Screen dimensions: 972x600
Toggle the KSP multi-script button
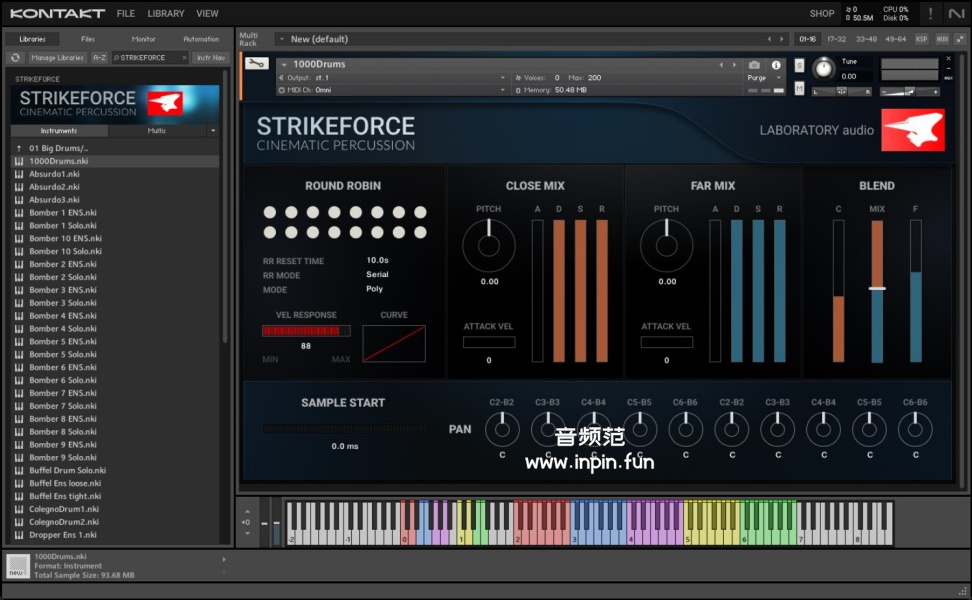[921, 39]
